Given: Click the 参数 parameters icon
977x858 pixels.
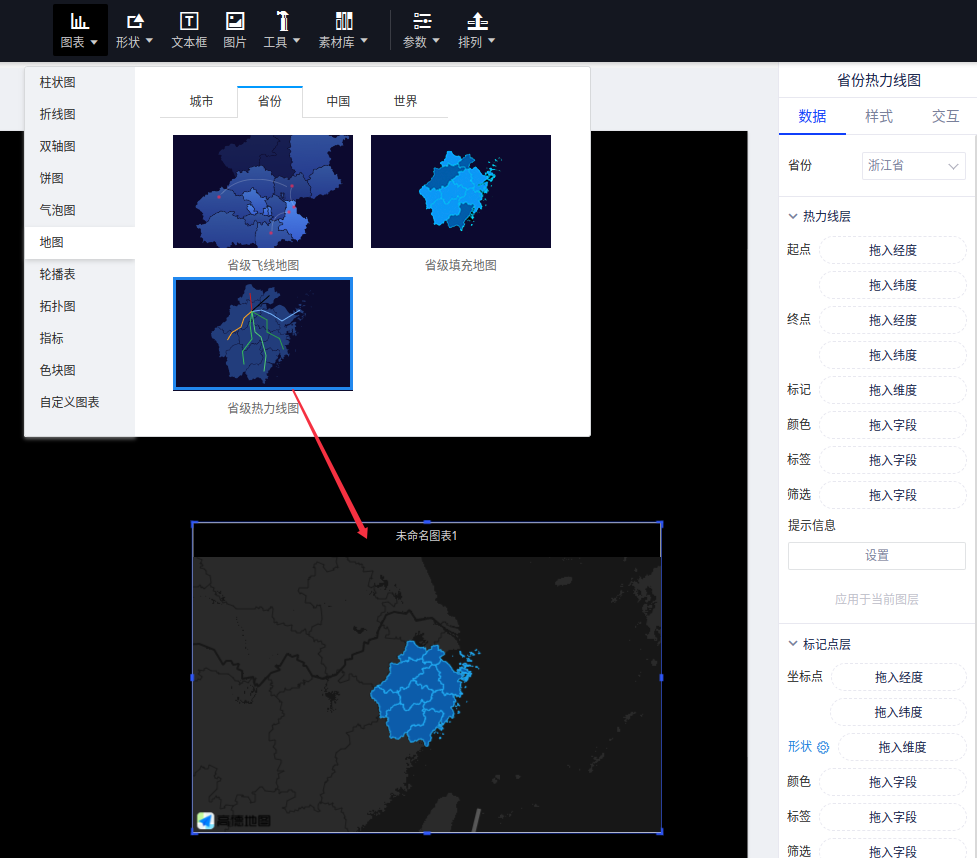Looking at the screenshot, I should point(421,30).
